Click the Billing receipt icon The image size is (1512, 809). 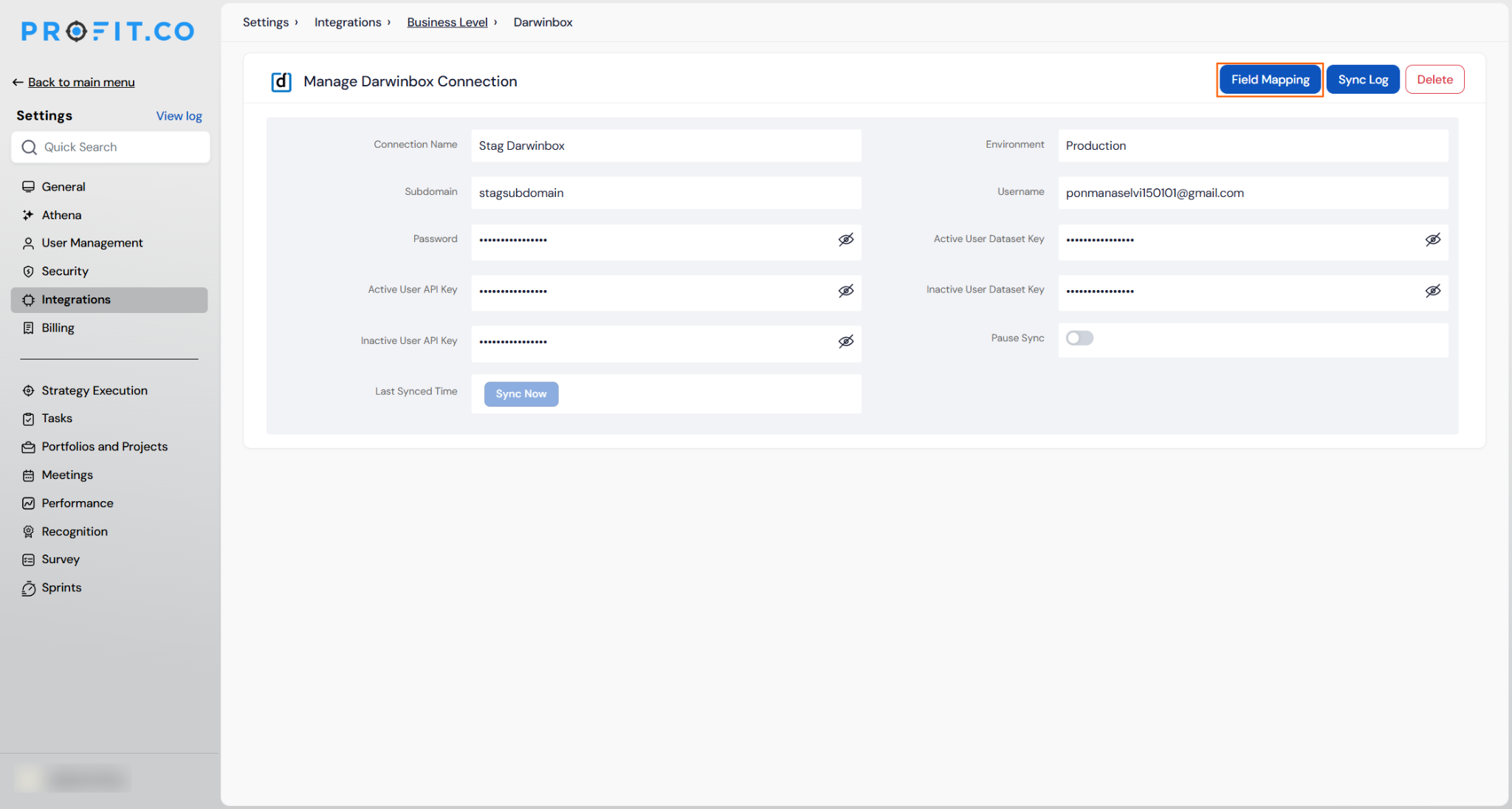28,328
